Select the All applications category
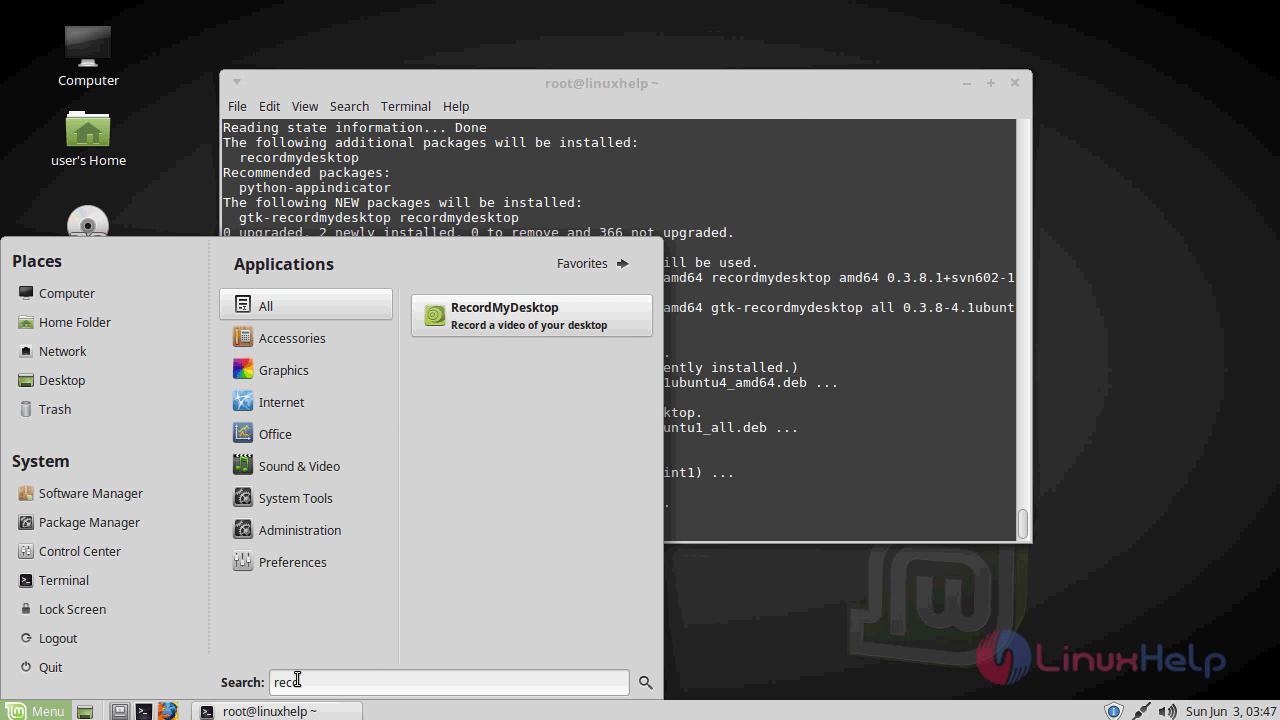This screenshot has height=720, width=1280. coord(306,306)
